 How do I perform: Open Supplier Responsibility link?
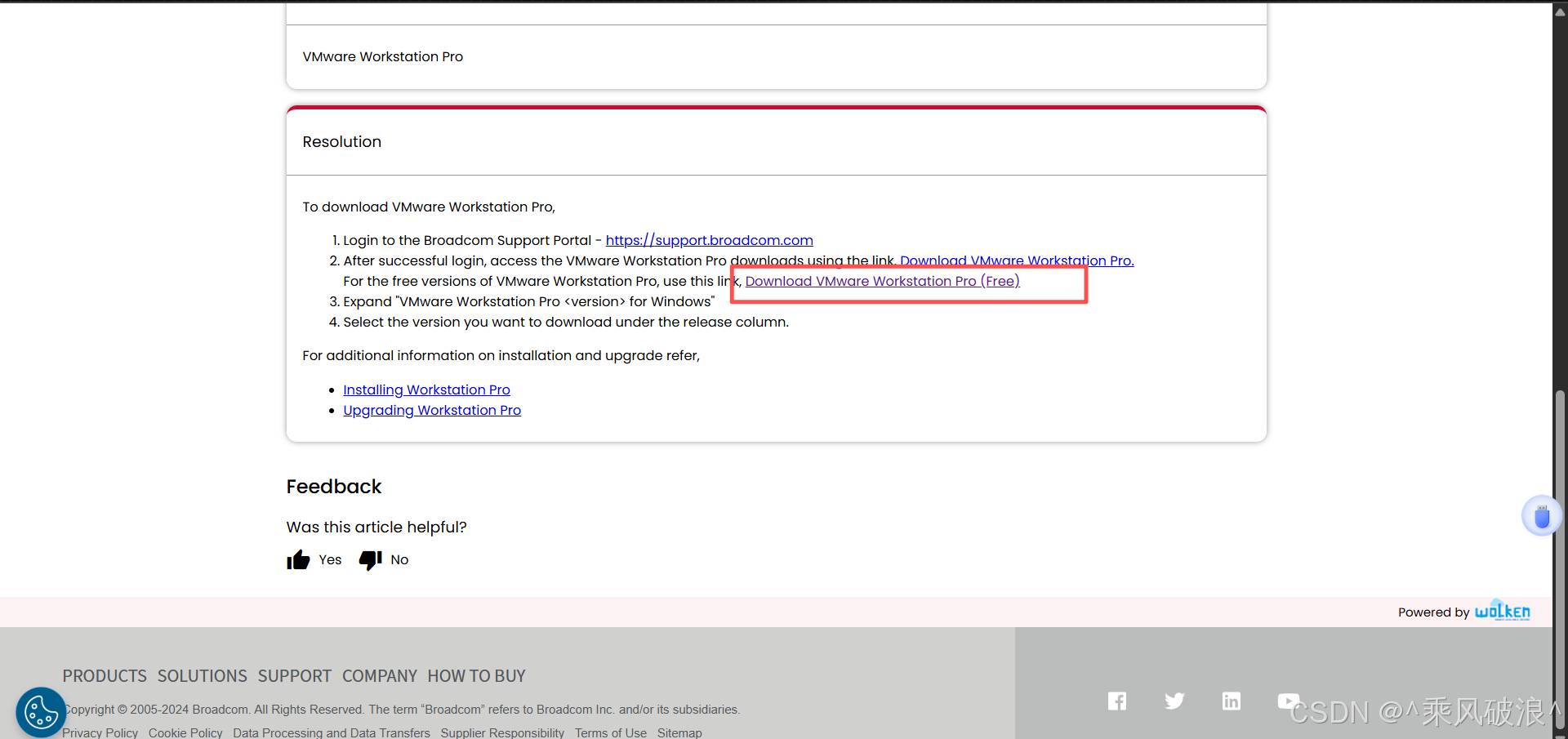(x=502, y=732)
